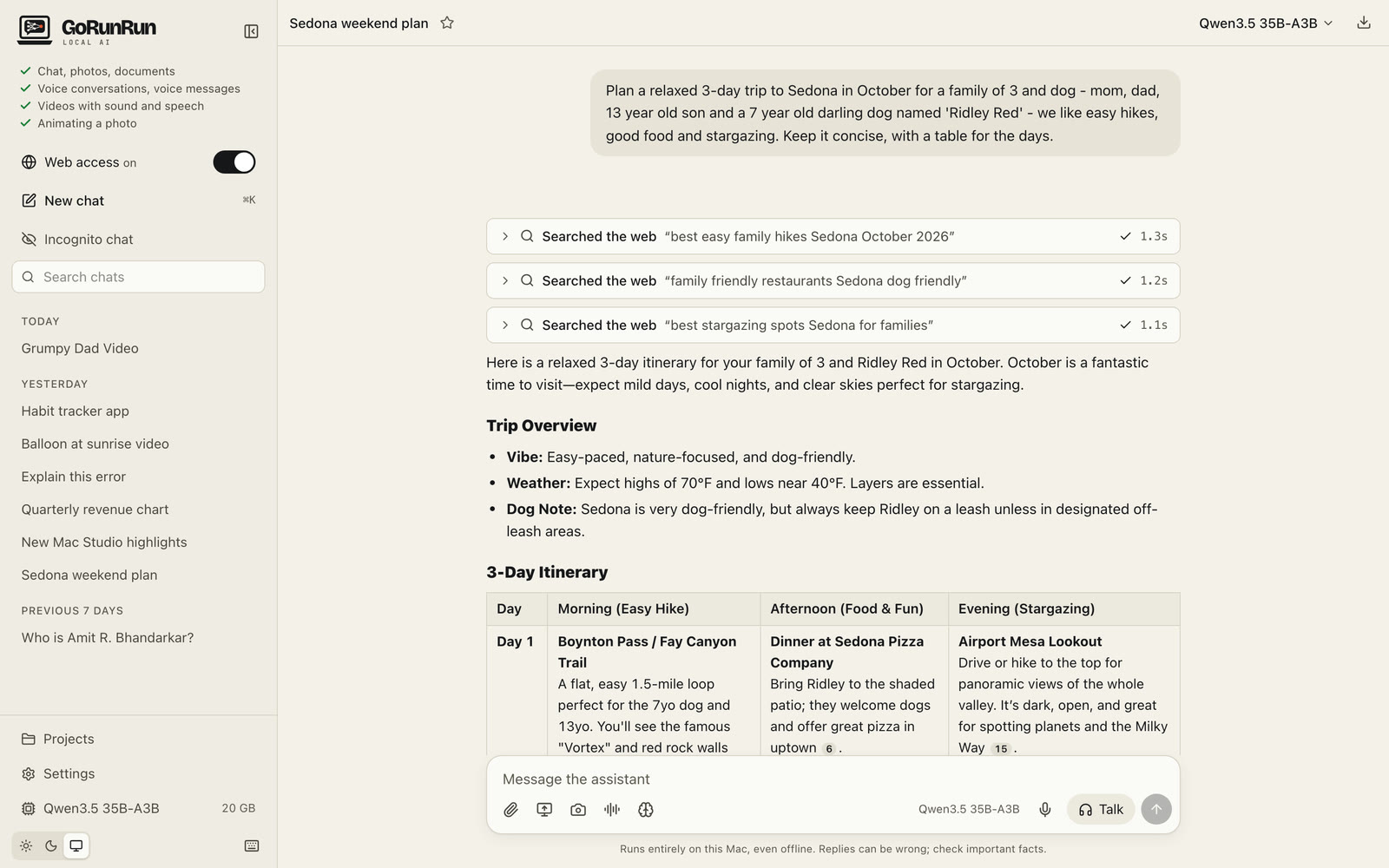1389x868 pixels.
Task: Share the screen using the monitor icon
Action: (544, 810)
